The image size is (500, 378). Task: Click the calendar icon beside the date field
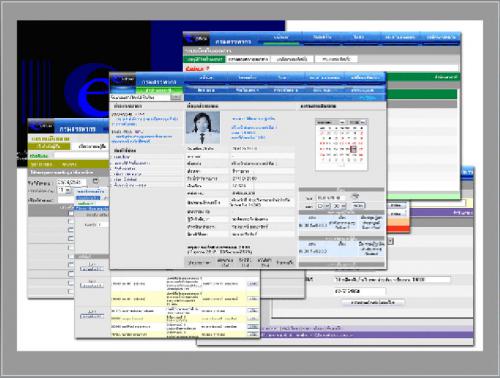95,181
